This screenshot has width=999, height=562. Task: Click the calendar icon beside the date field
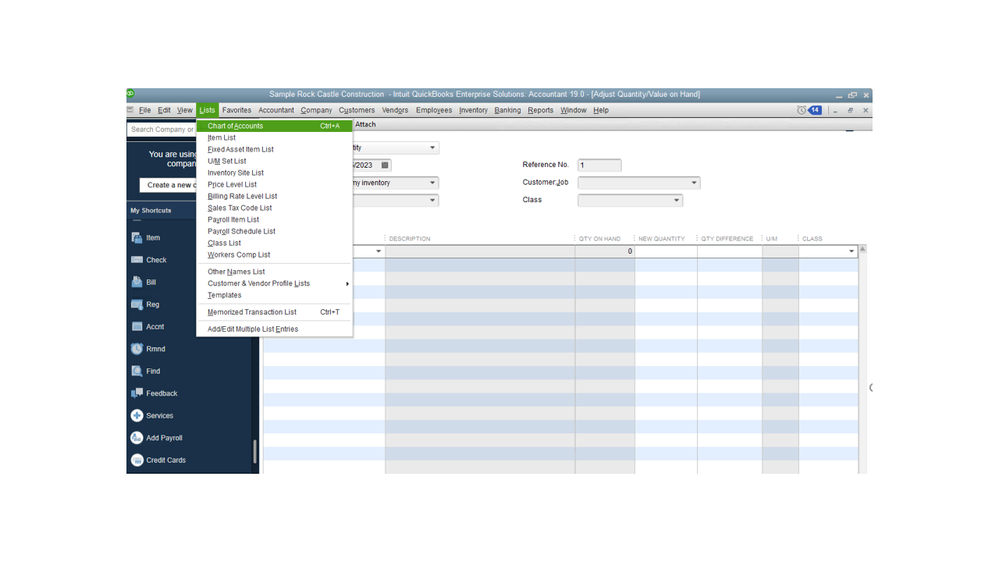[x=385, y=166]
